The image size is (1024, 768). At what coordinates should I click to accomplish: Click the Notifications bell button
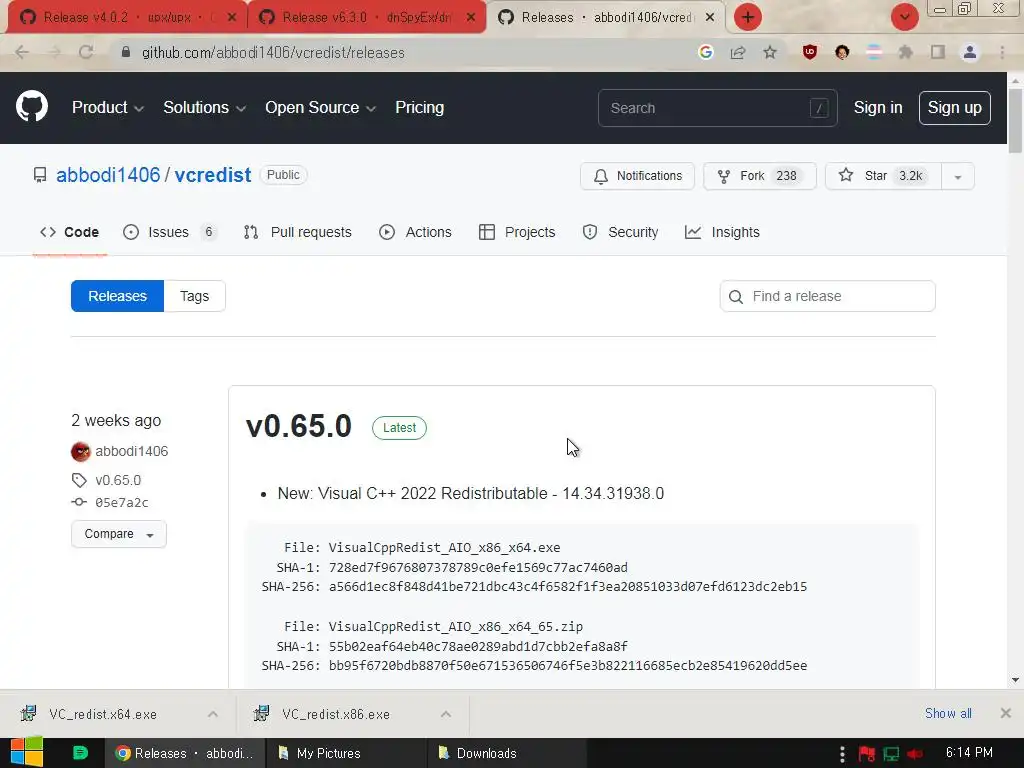coord(637,176)
